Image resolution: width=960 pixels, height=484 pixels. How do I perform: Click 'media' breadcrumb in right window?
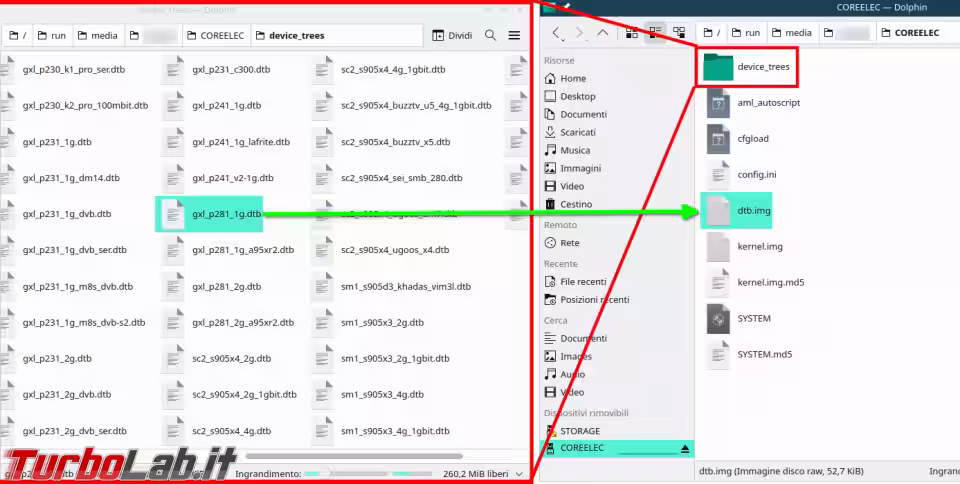793,33
